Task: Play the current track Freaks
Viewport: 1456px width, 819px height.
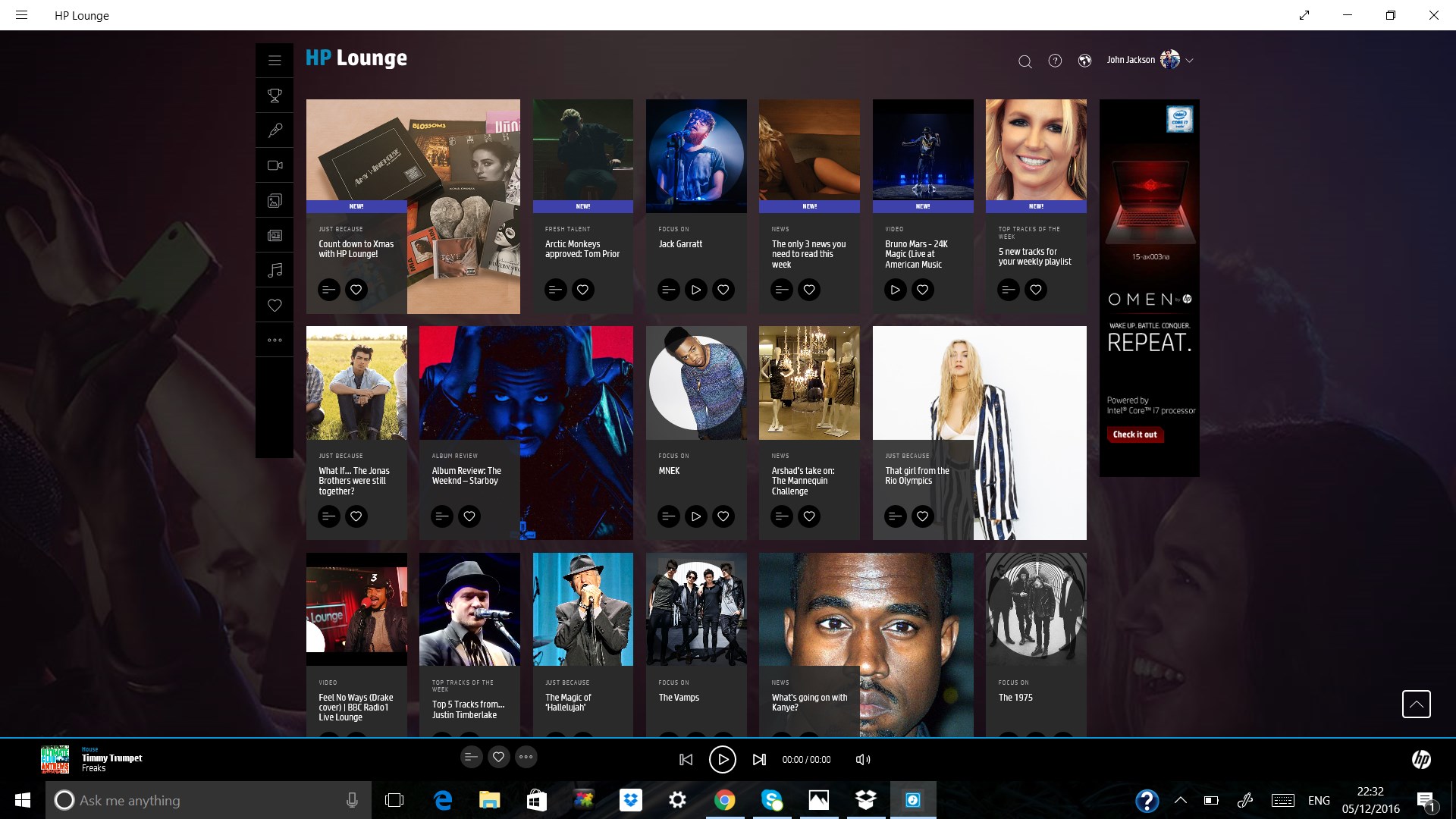Action: pyautogui.click(x=722, y=759)
